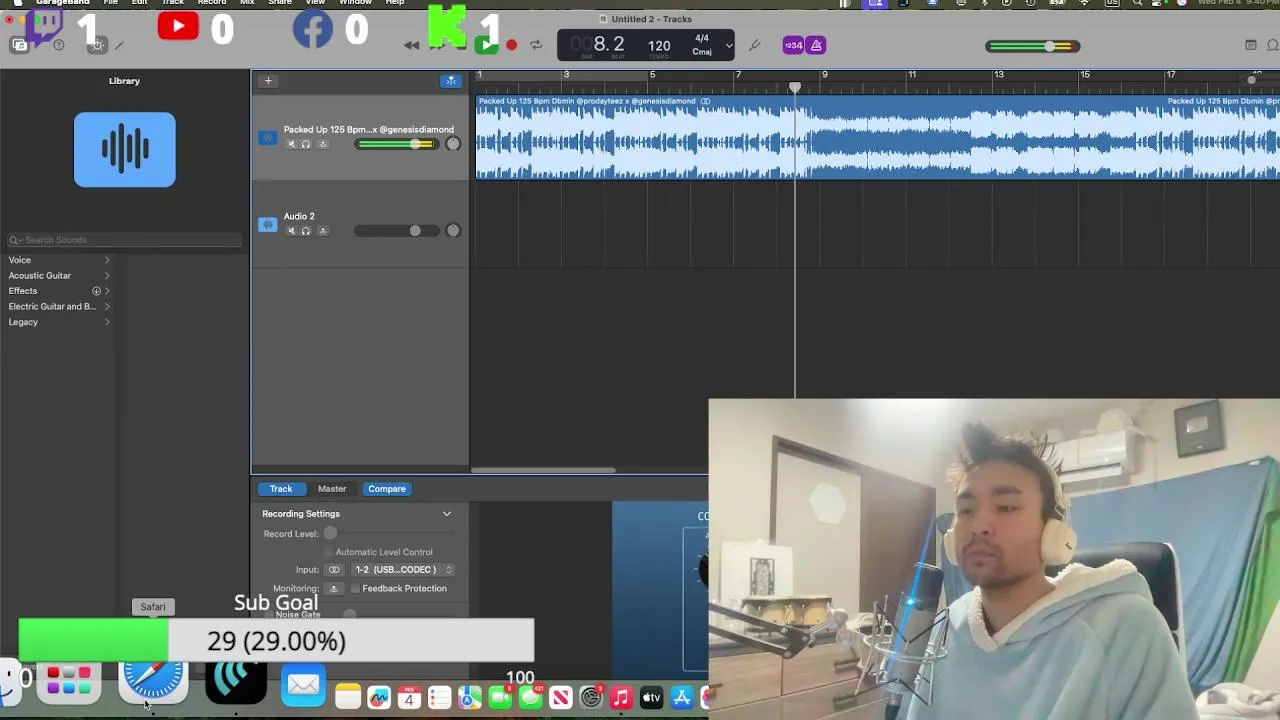Click the playhead marker in the ruler
Screen dimensions: 1280x720
click(795, 89)
